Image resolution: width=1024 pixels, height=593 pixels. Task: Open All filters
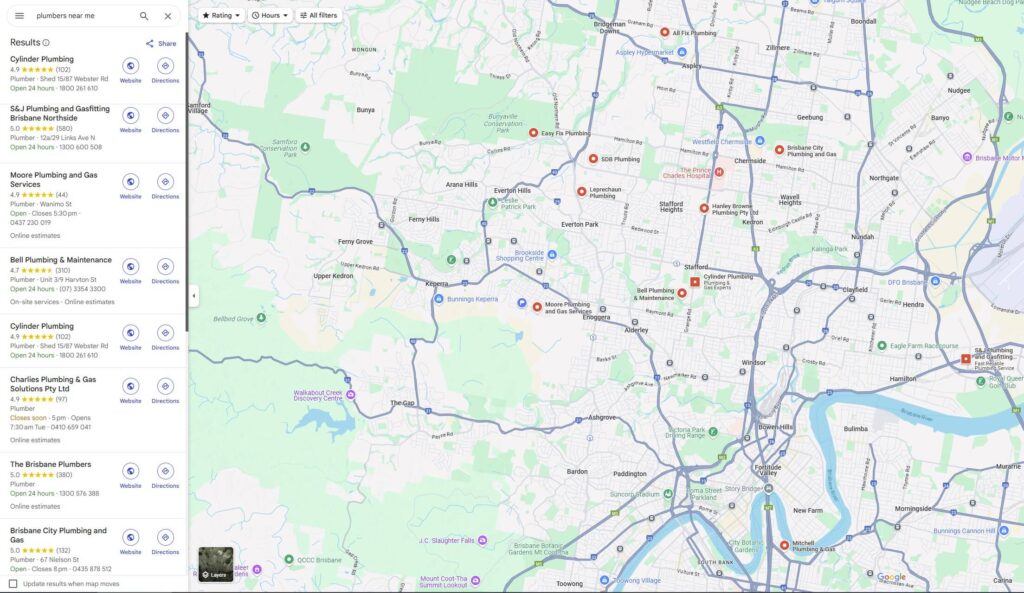pyautogui.click(x=319, y=15)
